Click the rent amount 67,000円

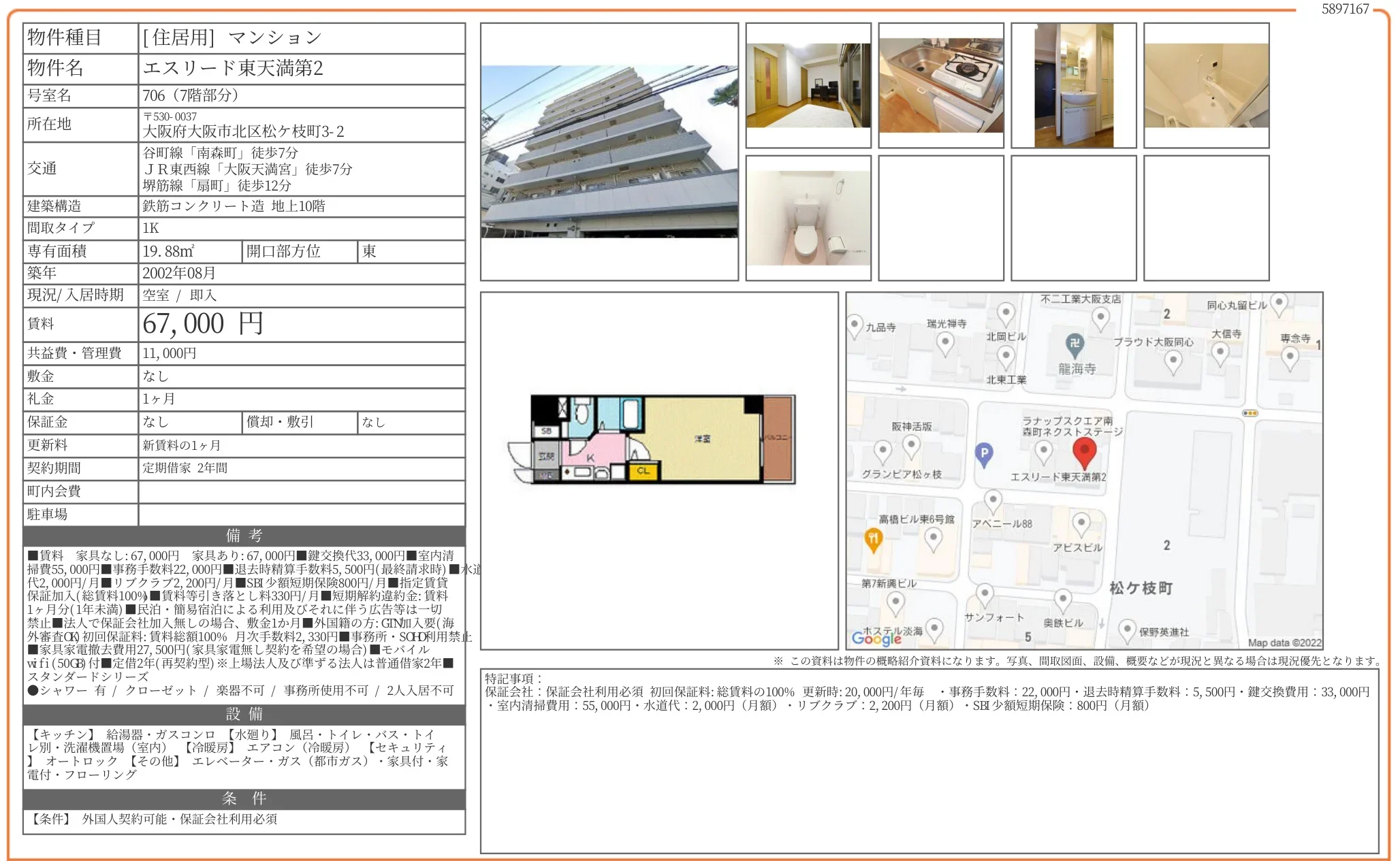tap(203, 324)
